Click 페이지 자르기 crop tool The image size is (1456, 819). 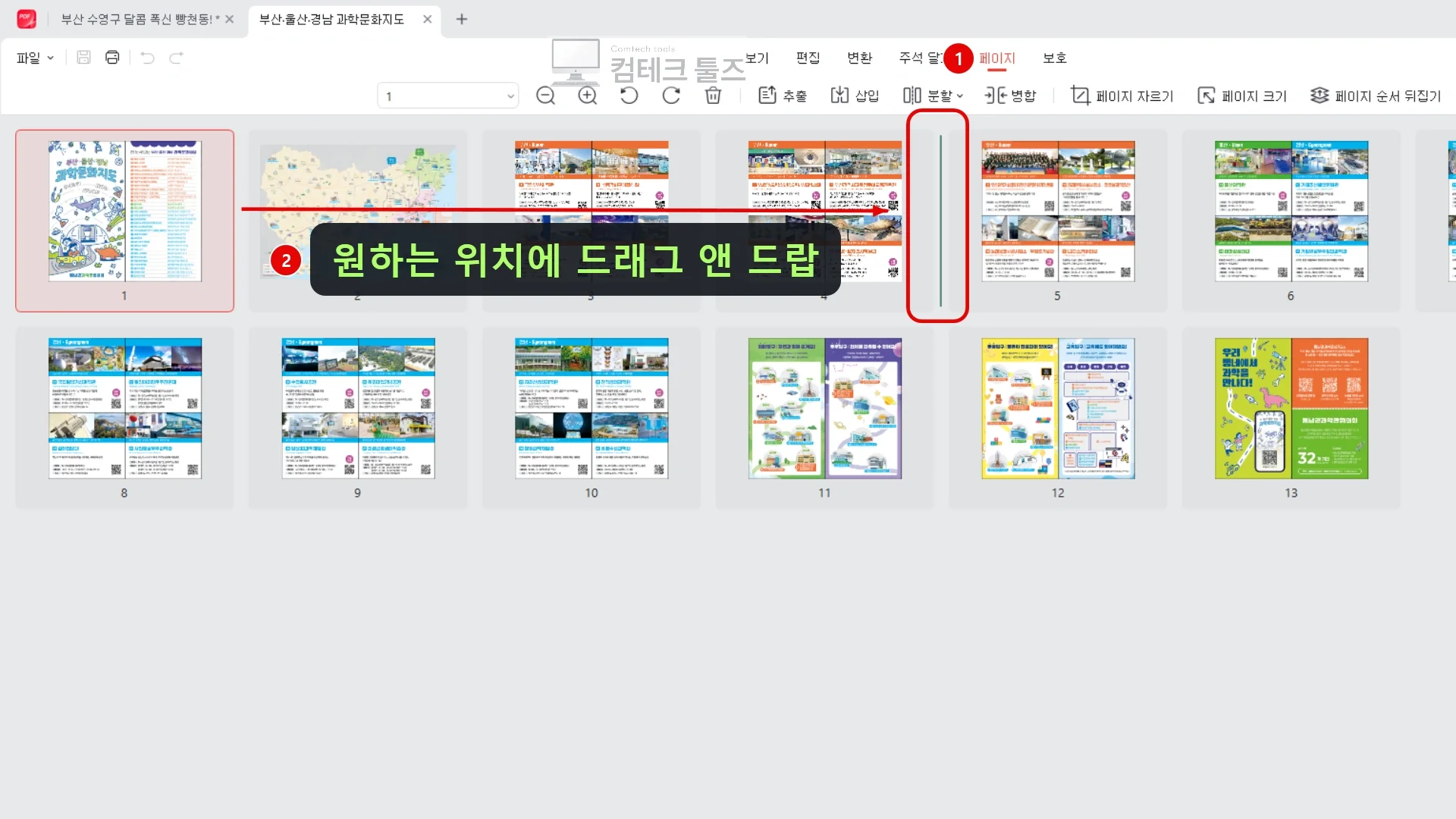[1122, 96]
